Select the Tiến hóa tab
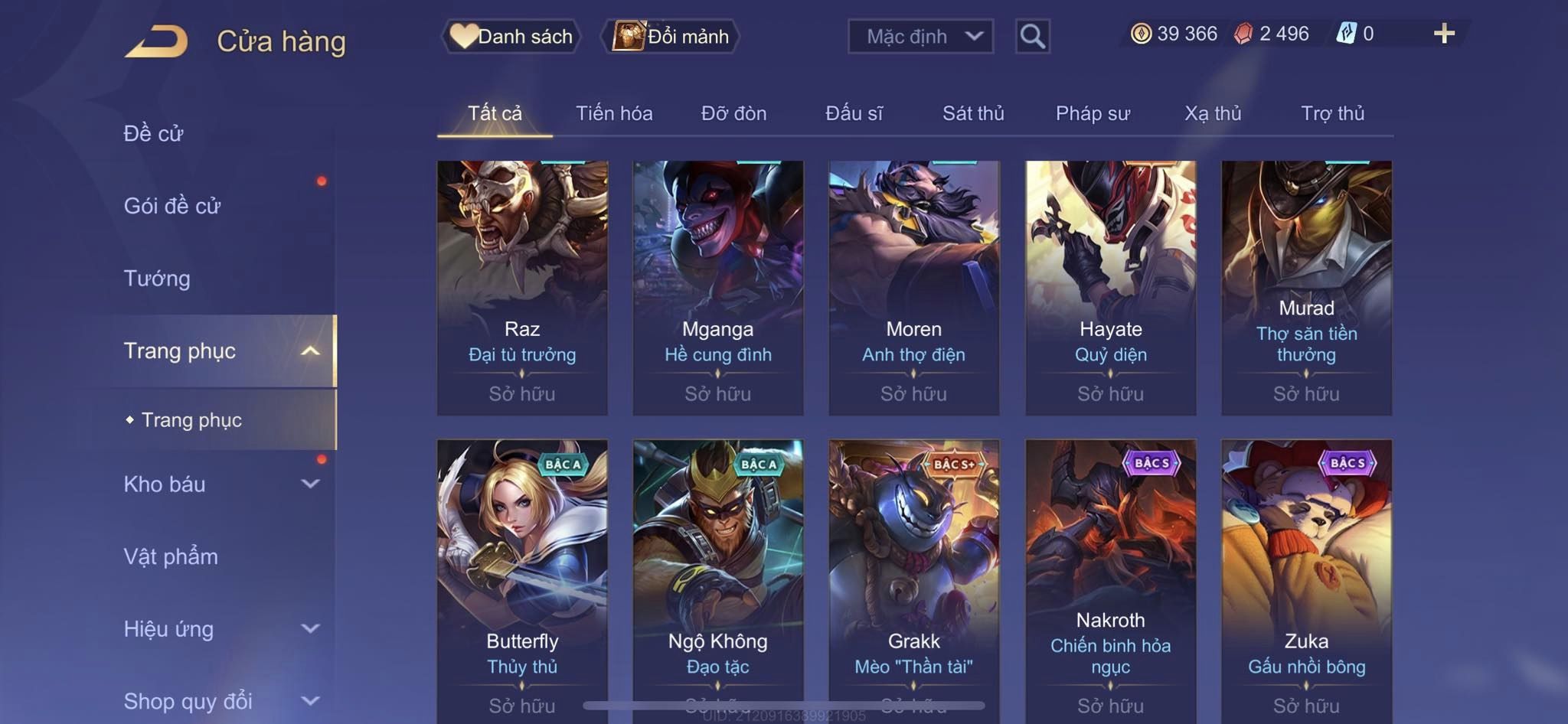Screen dimensions: 1568x724 614,113
